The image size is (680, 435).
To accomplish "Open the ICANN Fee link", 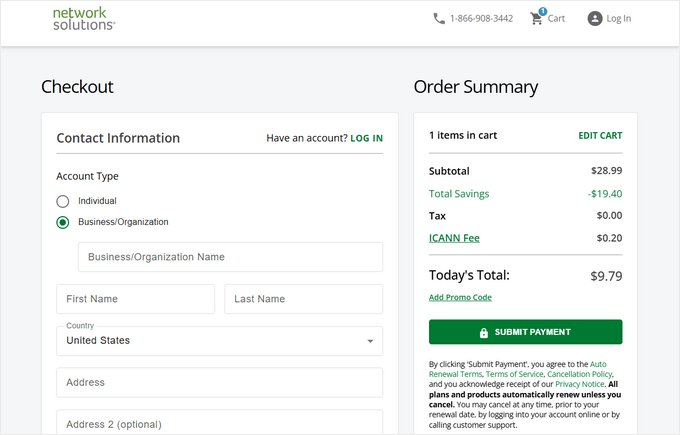I will coord(454,238).
